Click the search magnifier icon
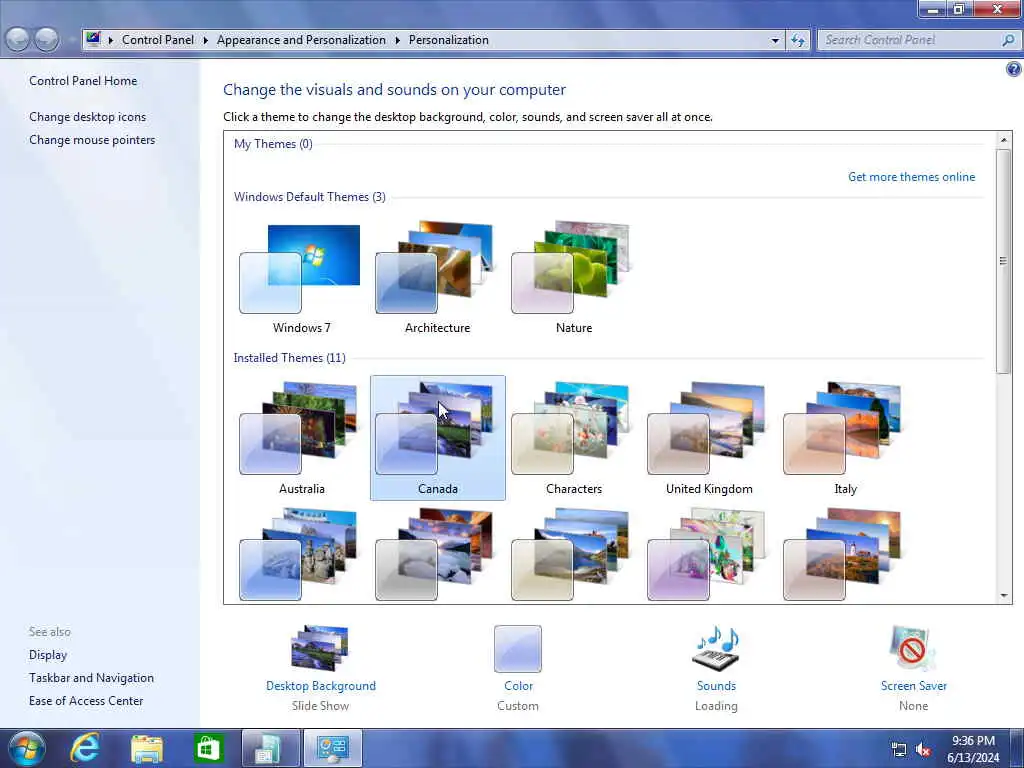The image size is (1024, 768). (x=1008, y=40)
